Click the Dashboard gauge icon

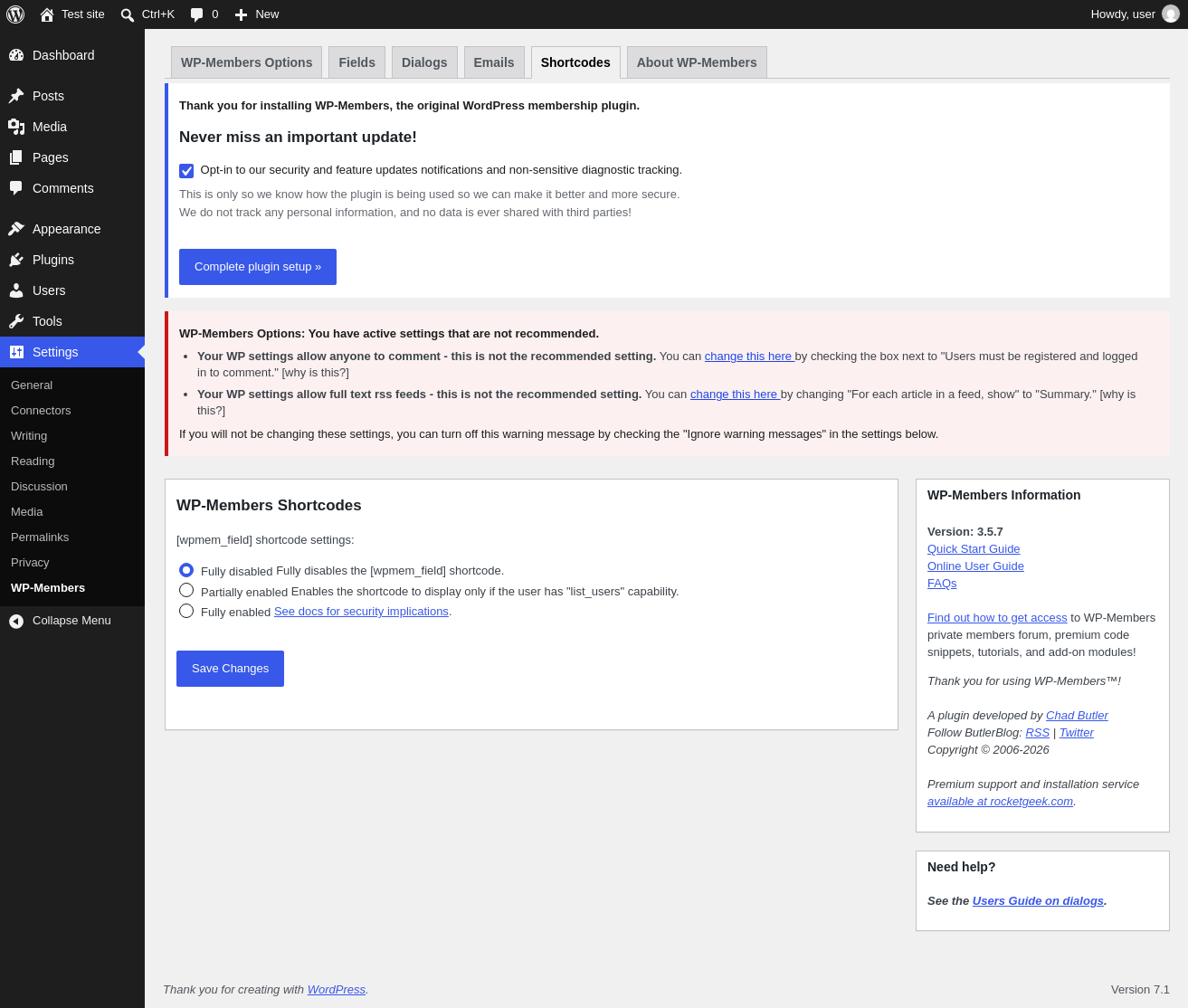point(16,55)
